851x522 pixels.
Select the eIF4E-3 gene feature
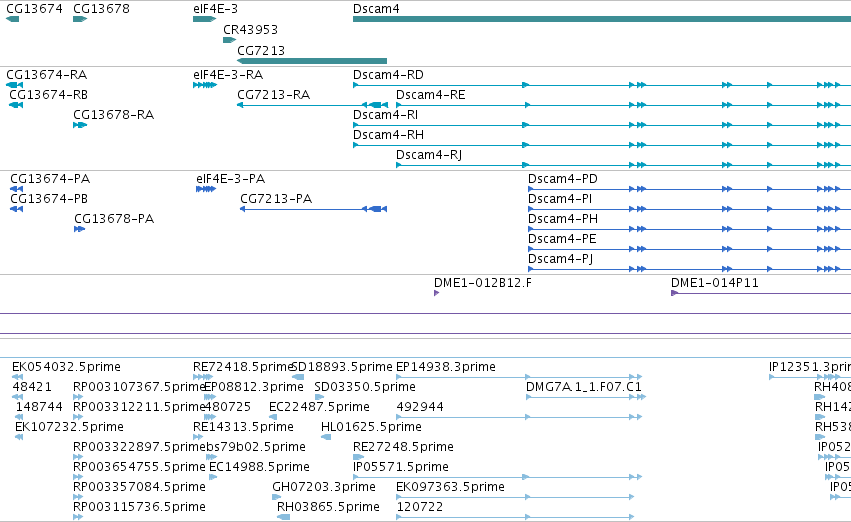coord(205,19)
